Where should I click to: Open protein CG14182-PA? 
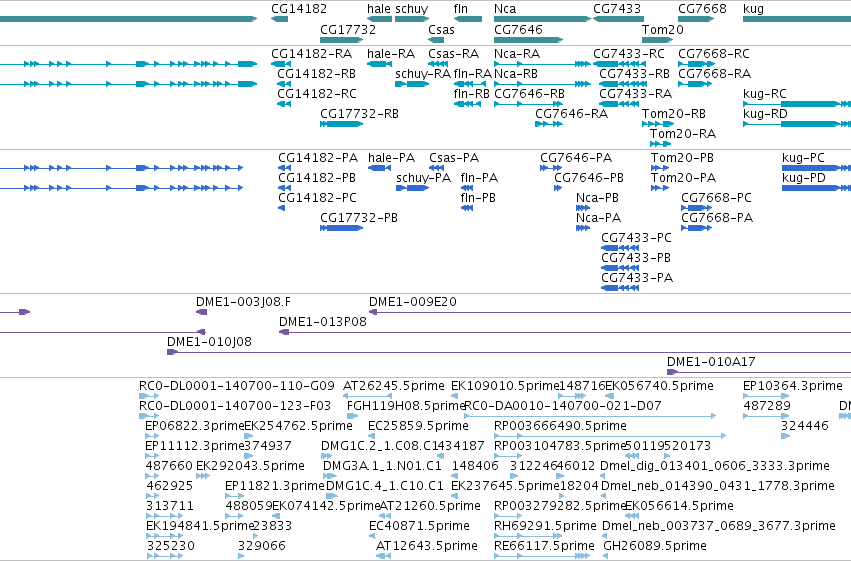(318, 158)
